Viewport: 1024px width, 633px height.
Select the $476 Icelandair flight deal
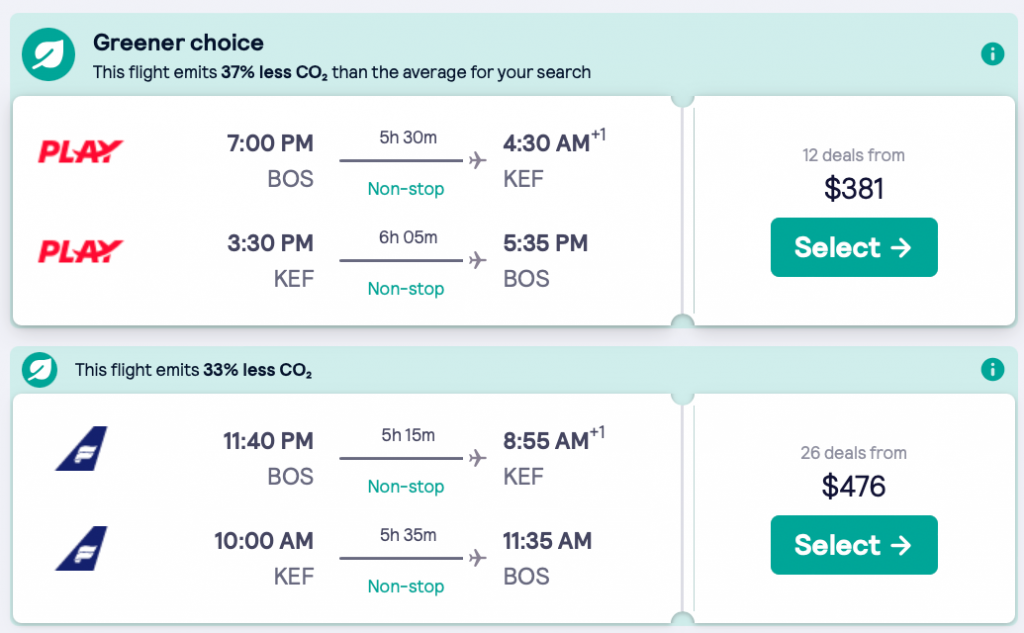[x=853, y=545]
